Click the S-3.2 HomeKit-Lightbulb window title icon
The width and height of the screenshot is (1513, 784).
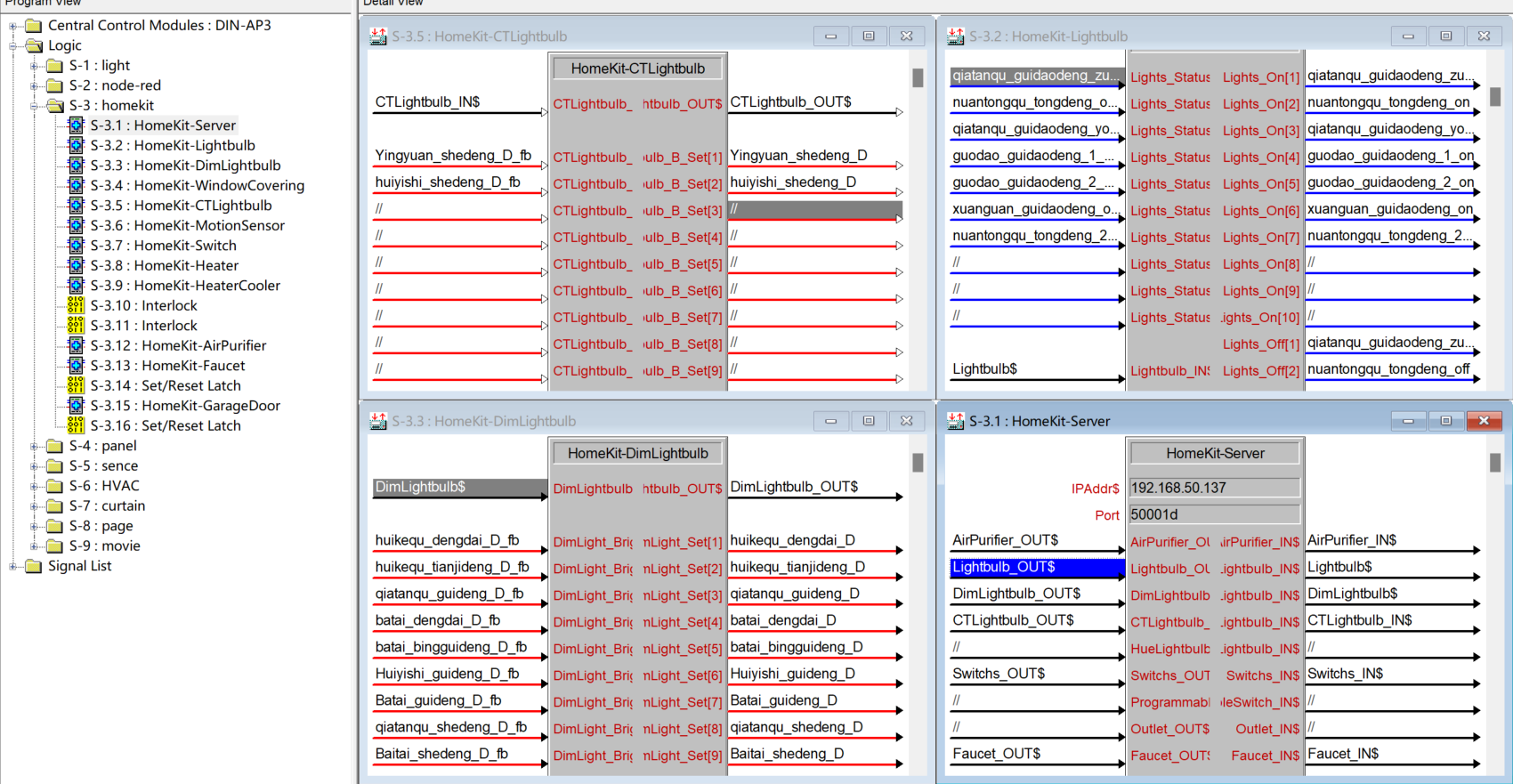pyautogui.click(x=956, y=36)
